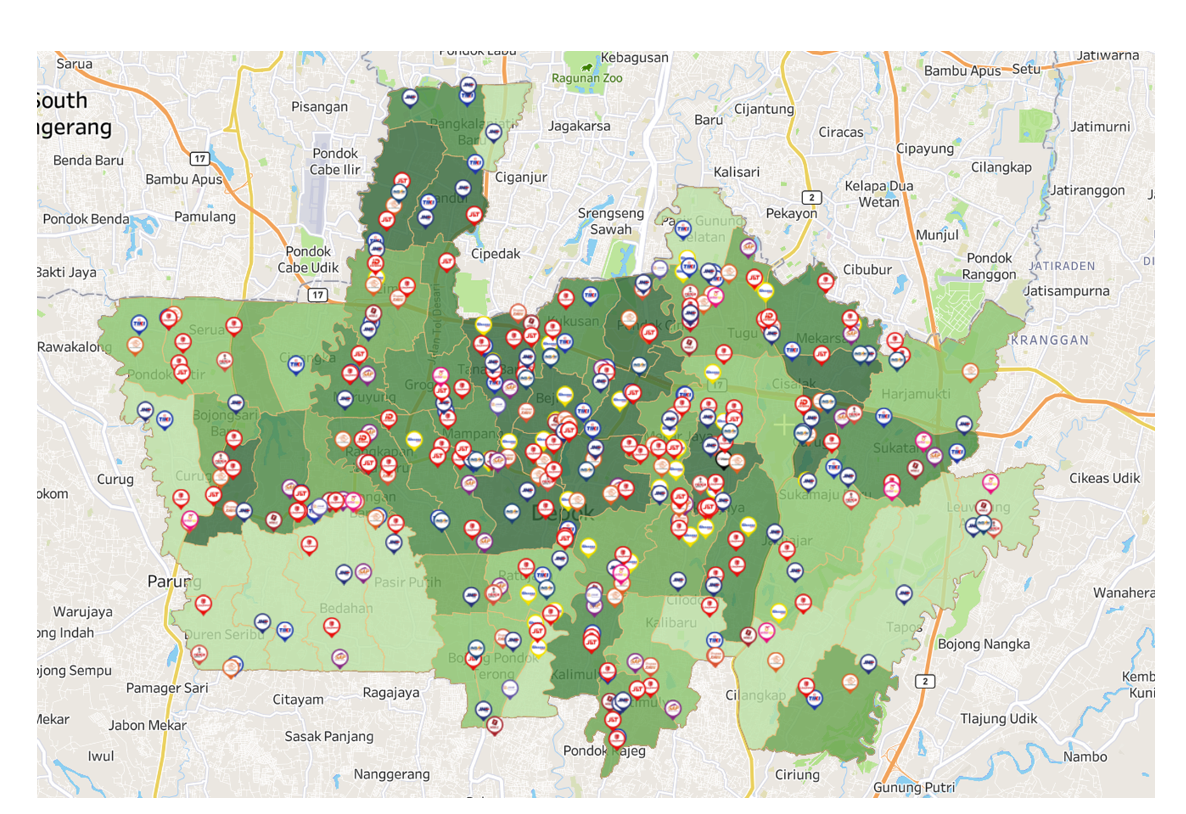The width and height of the screenshot is (1186, 814).
Task: Select lone red marker north of Bedahan area
Action: (309, 545)
